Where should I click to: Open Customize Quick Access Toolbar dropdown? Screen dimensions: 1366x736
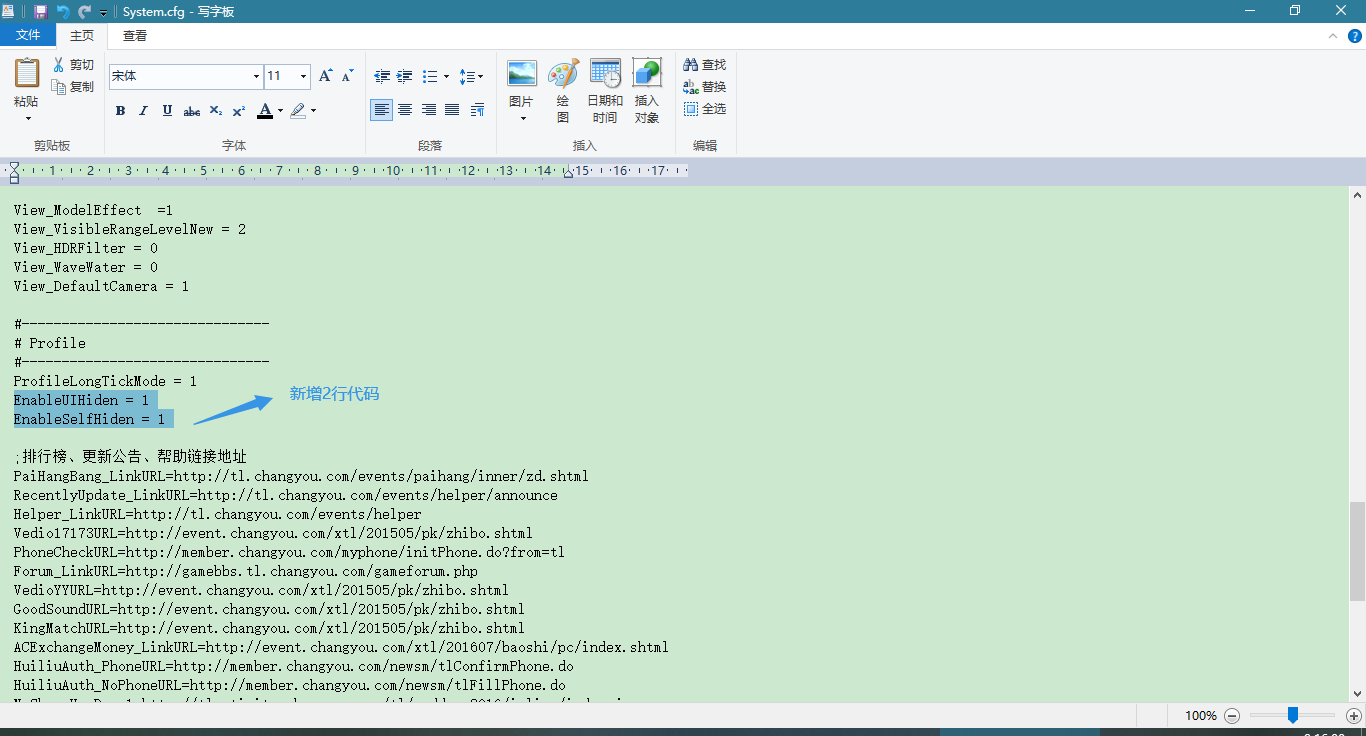(x=103, y=13)
